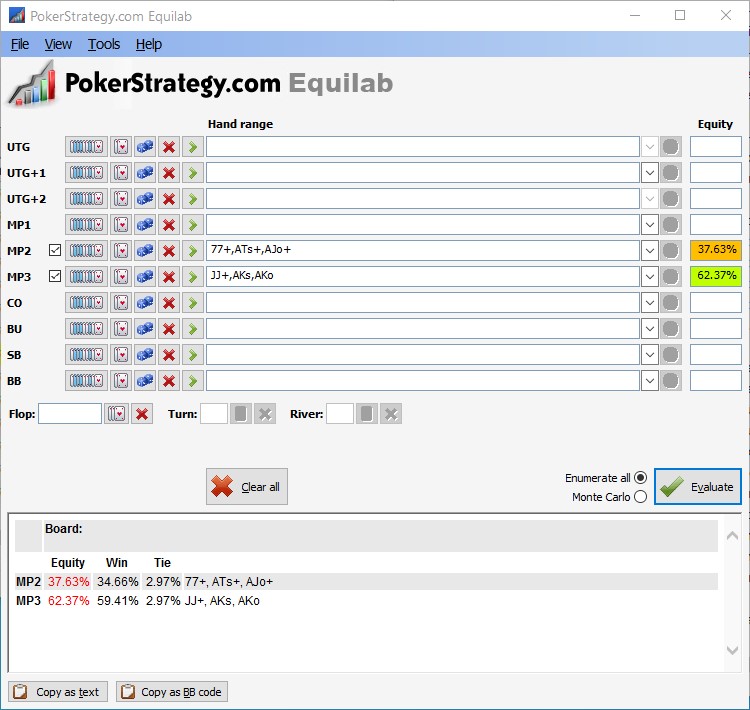Click green arrow on MP2 row
This screenshot has height=710, width=750.
(193, 251)
